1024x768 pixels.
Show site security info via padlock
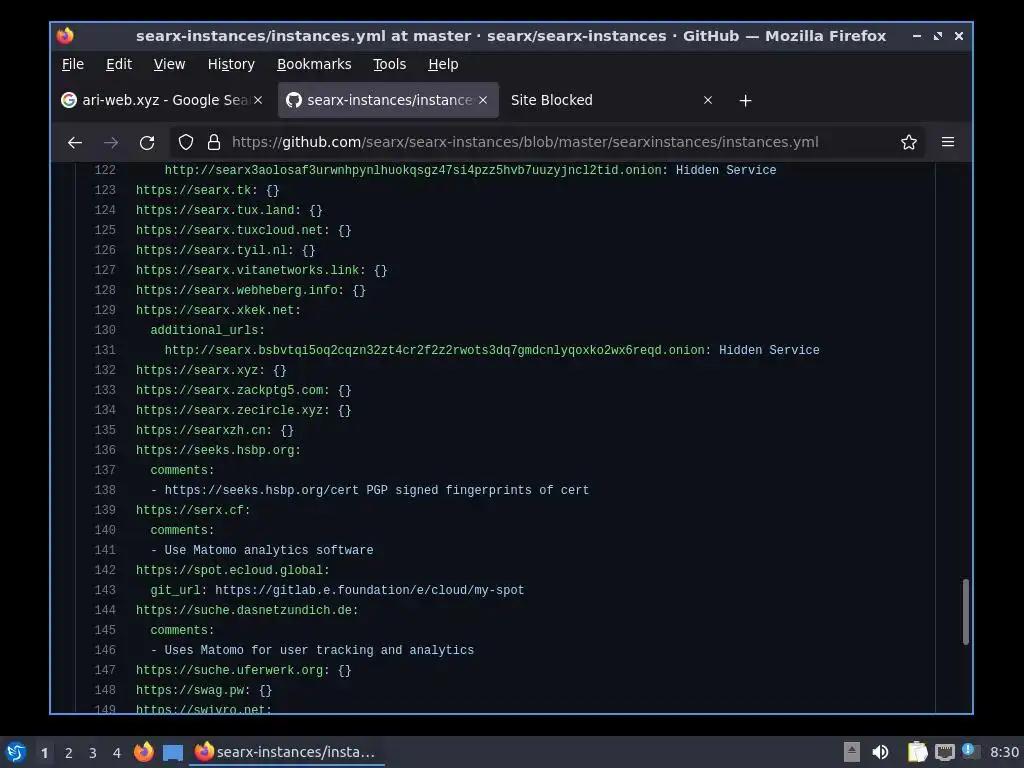tap(214, 142)
